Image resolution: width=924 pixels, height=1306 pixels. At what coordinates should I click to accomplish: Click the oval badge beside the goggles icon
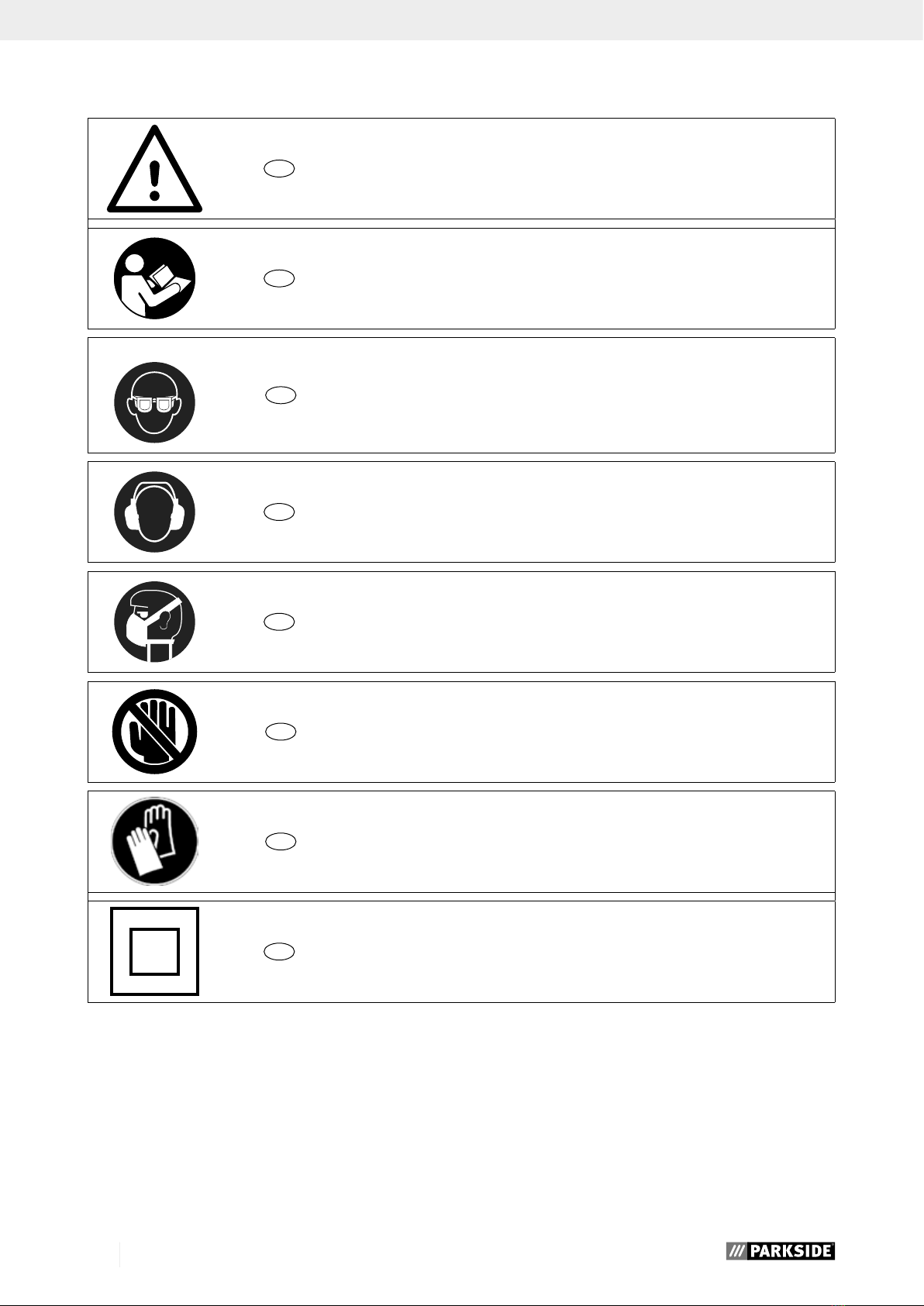(281, 395)
